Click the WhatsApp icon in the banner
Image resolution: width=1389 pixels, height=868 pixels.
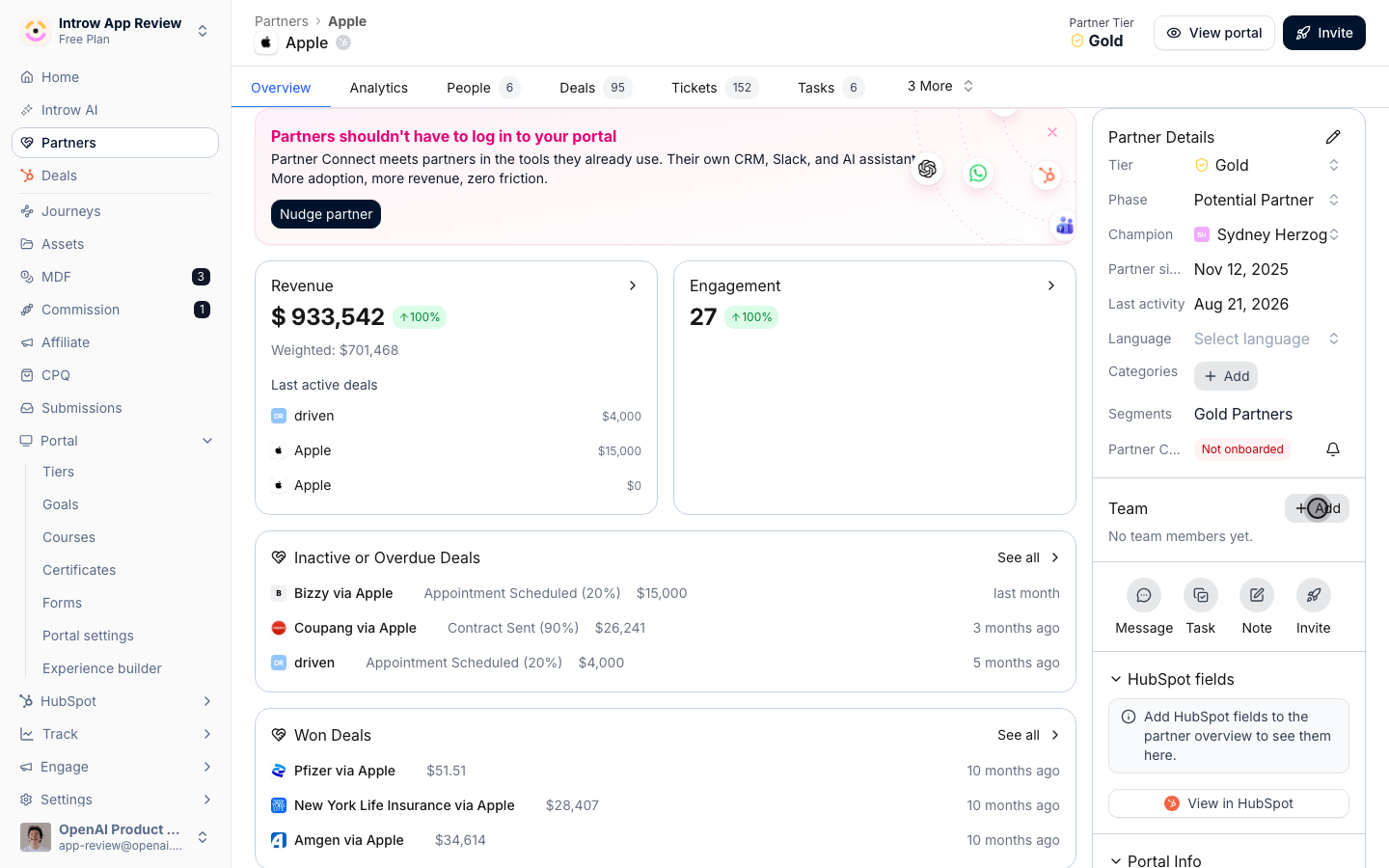point(978,173)
